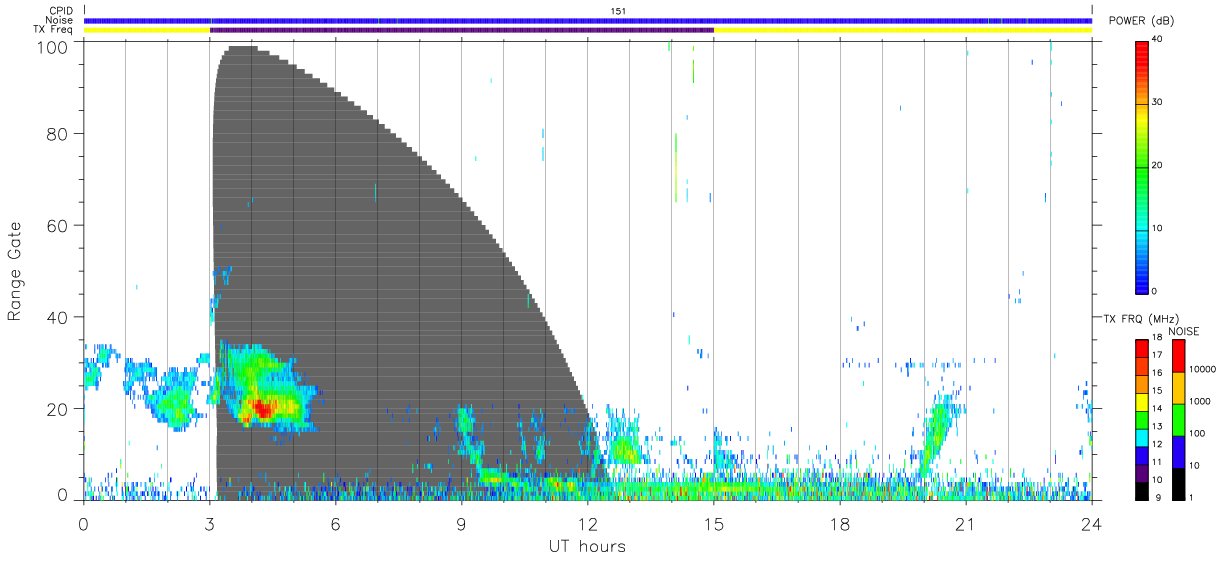Click the CPID value 151
Screen dimensions: 1228x567
click(618, 11)
